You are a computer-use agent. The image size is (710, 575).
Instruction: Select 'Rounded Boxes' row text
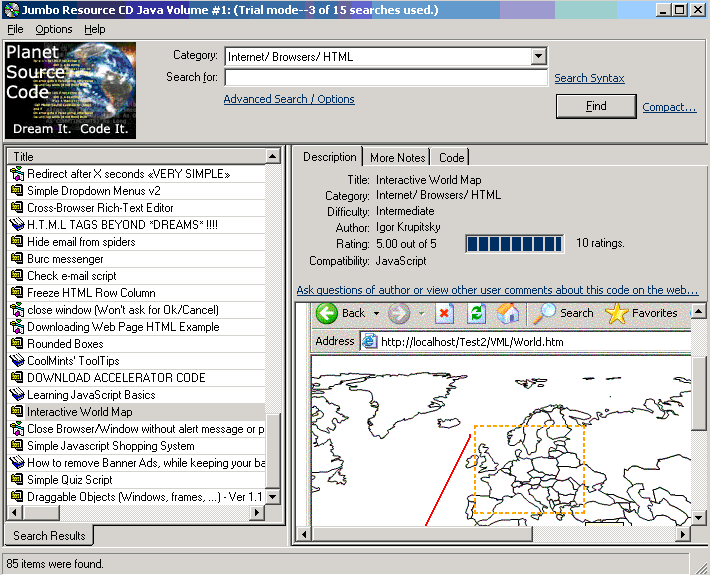(65, 344)
